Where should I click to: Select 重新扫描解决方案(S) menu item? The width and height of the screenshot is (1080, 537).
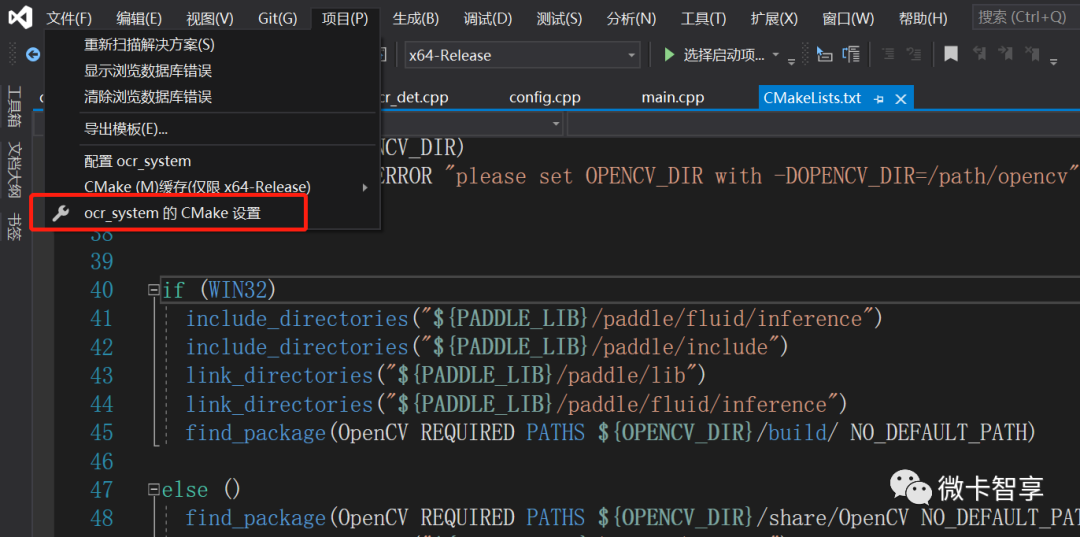tap(212, 45)
